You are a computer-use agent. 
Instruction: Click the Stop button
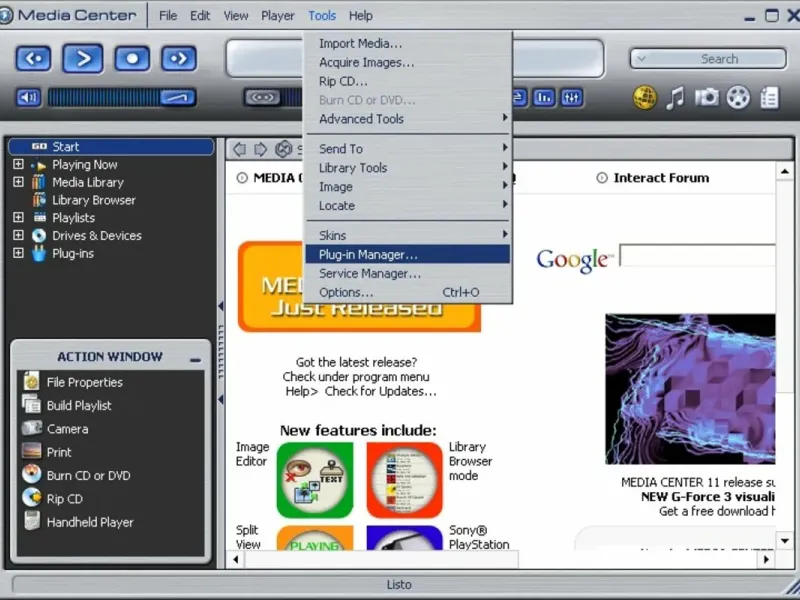click(132, 59)
